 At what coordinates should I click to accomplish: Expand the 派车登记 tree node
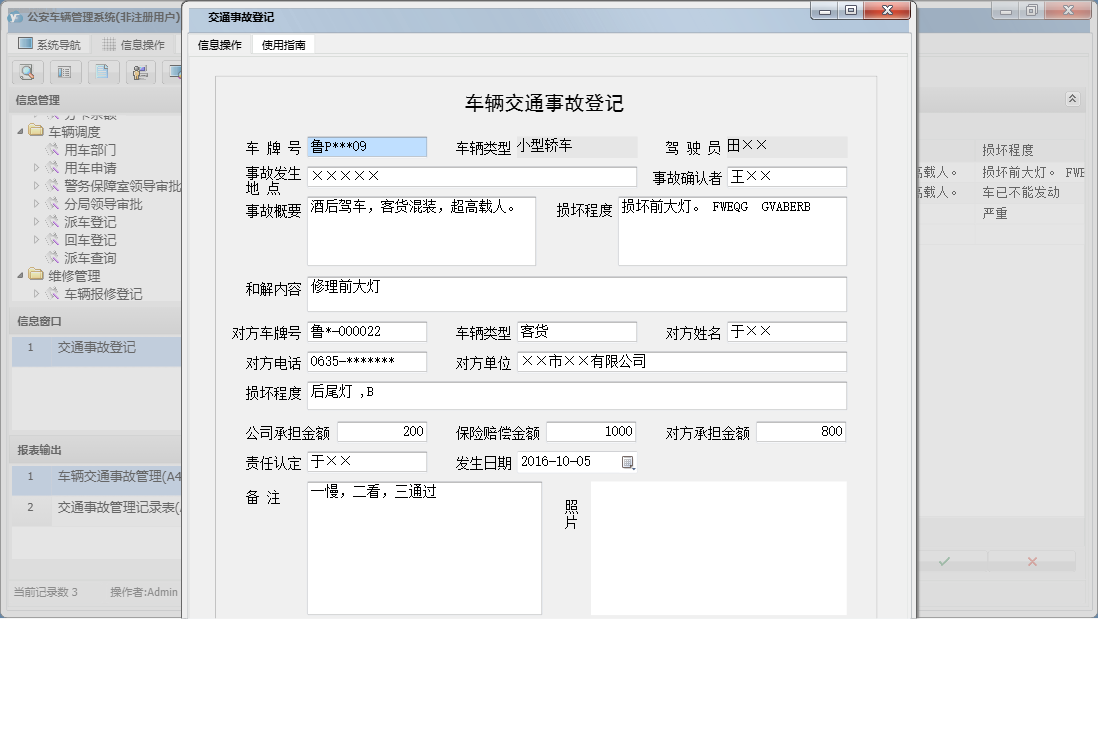(36, 221)
